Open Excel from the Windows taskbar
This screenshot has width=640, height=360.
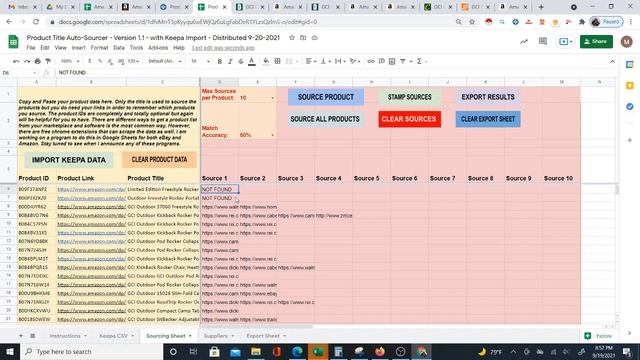pyautogui.click(x=318, y=351)
